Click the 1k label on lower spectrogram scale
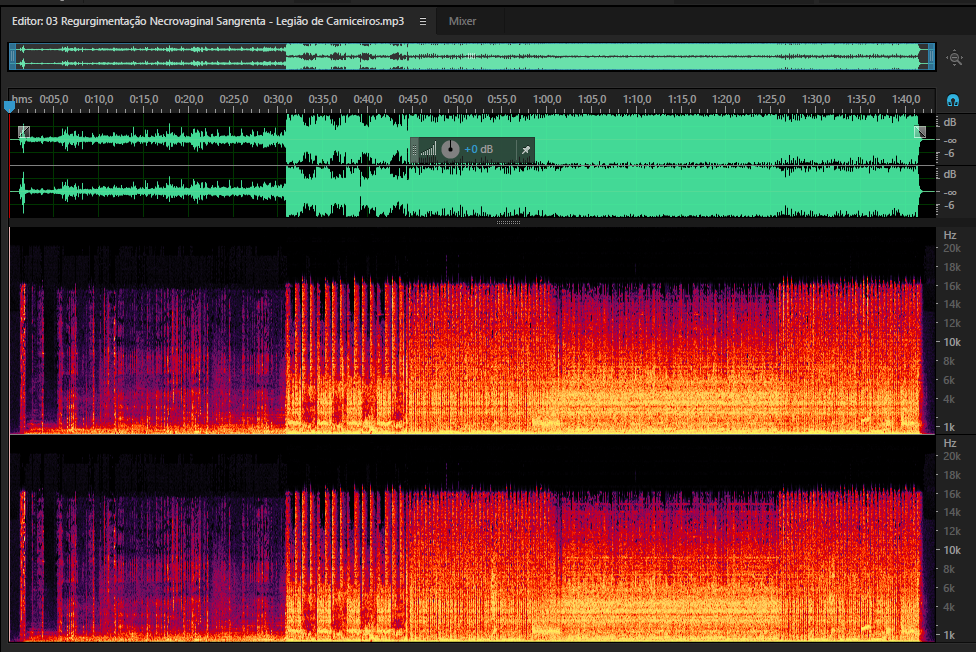The width and height of the screenshot is (976, 652). pyautogui.click(x=949, y=635)
